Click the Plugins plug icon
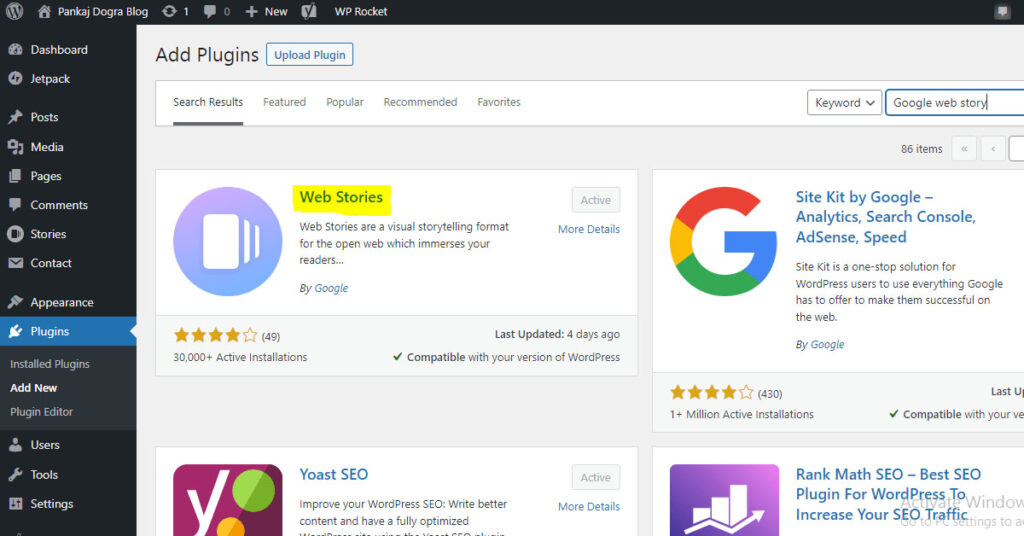Screen dimensions: 1024x536 click(16, 331)
